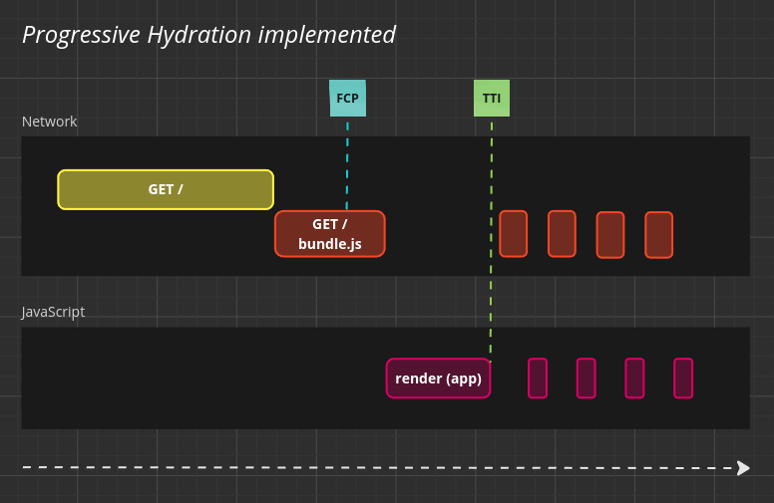Click the white timeline arrowhead
Viewport: 774px width, 503px height.
(743, 467)
